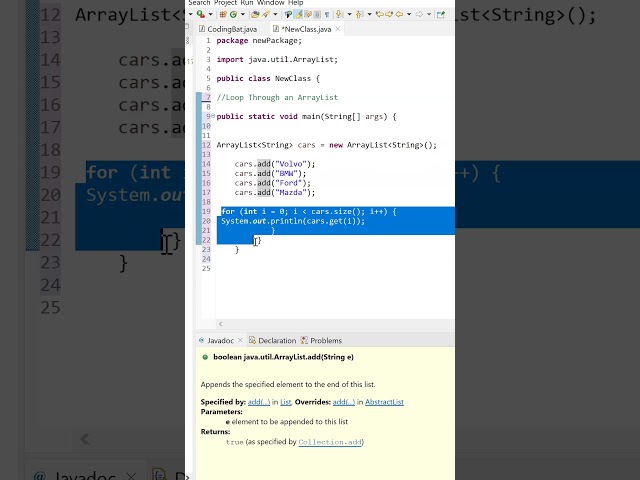Click the editor horizontal scrollbar left arrow
The height and width of the screenshot is (480, 640).
(x=220, y=324)
